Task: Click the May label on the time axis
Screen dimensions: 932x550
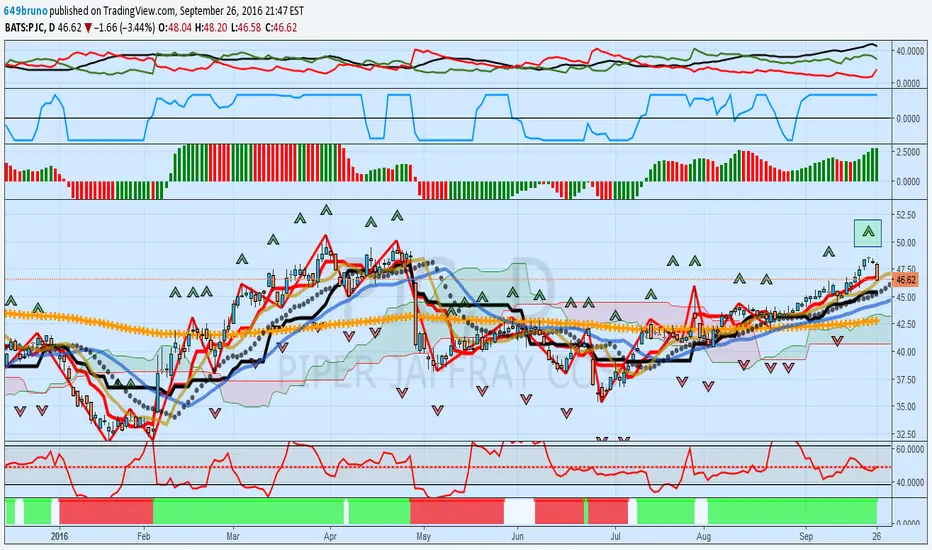Action: pos(423,536)
